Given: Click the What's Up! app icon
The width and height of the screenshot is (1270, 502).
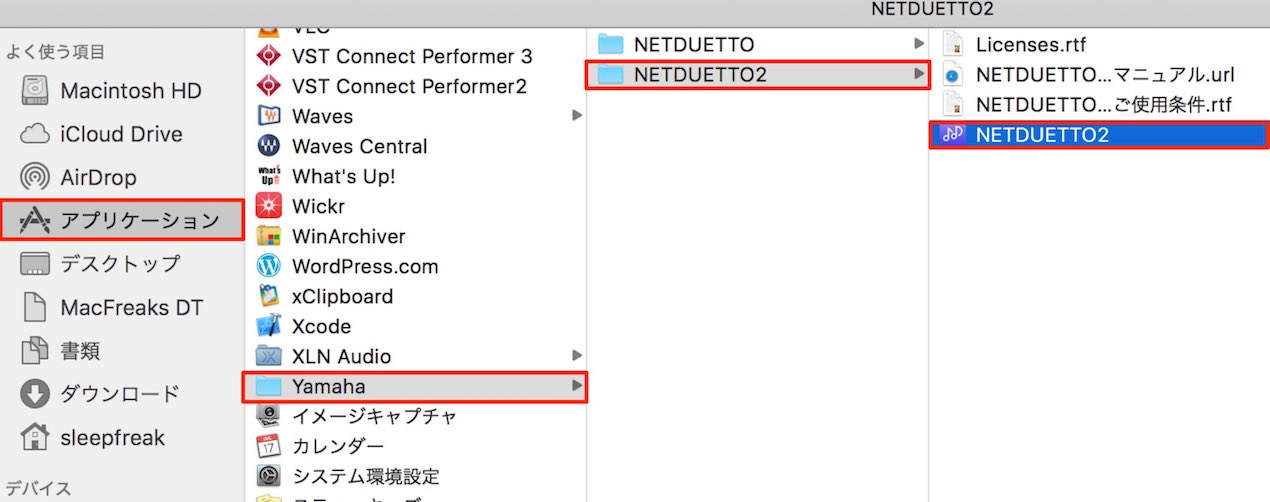Looking at the screenshot, I should coord(268,176).
